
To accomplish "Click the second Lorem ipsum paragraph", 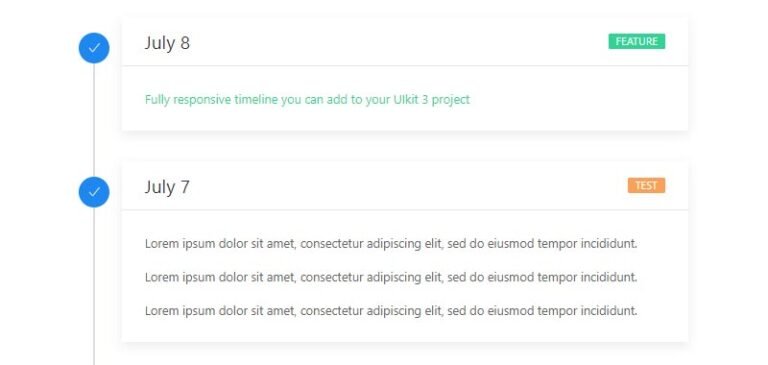I will coord(391,277).
